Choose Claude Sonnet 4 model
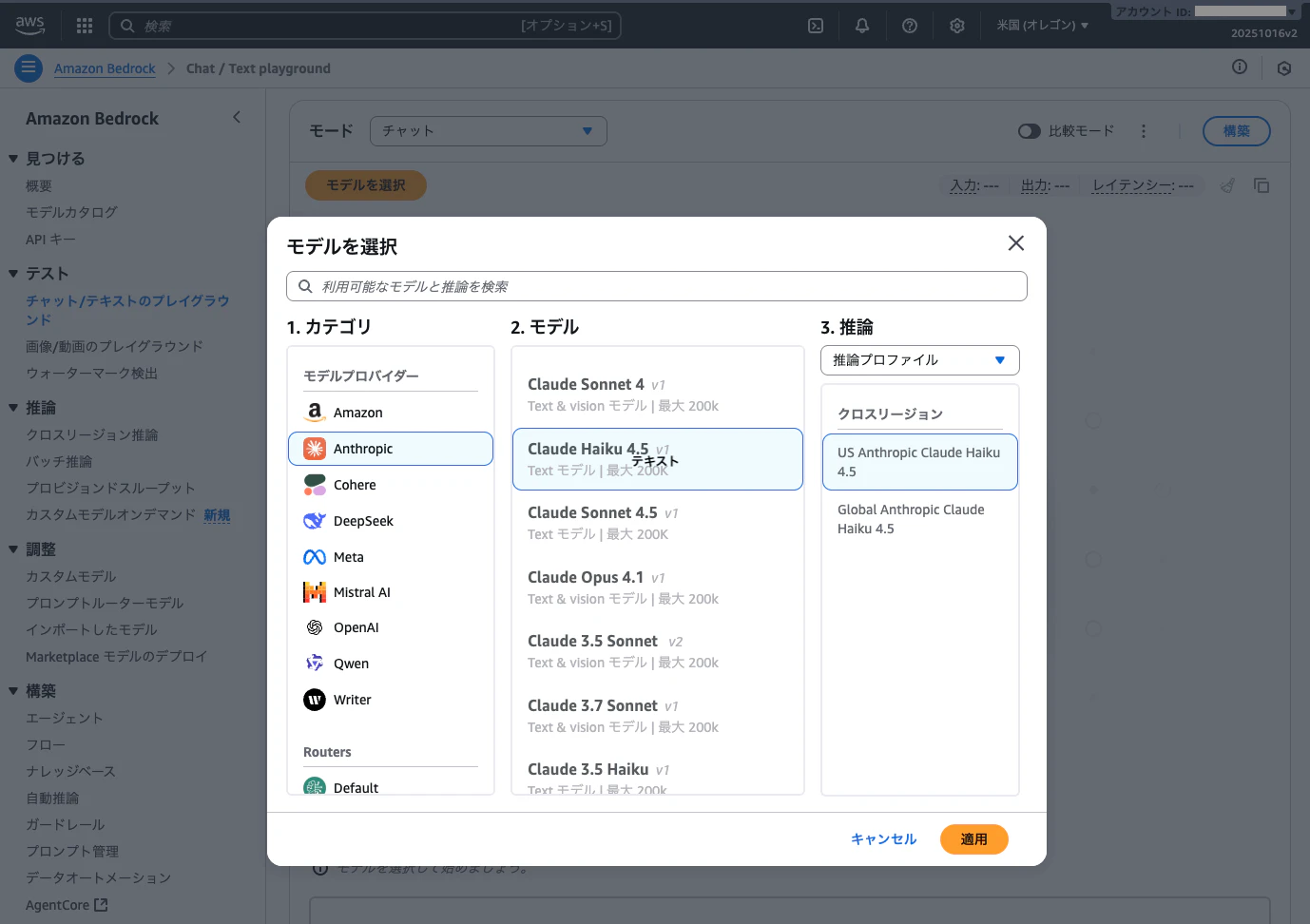Image resolution: width=1310 pixels, height=924 pixels. 657,395
